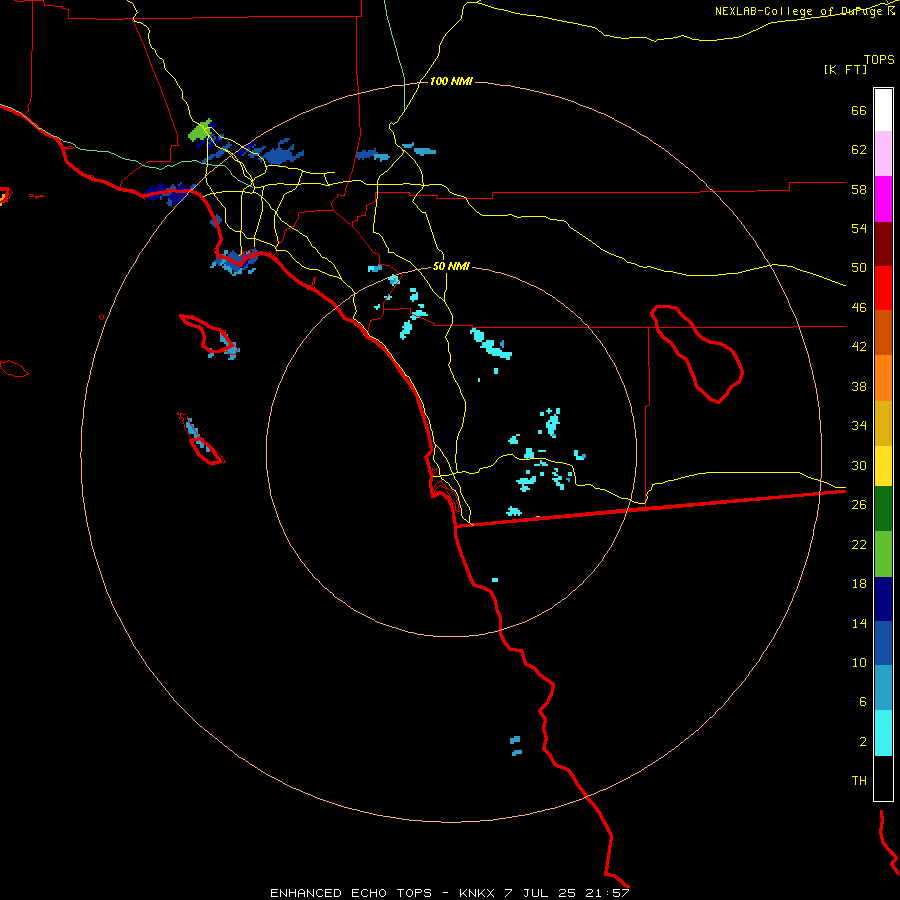900x900 pixels.
Task: Click the light blue swatch between 10 and 6
Action: point(883,687)
